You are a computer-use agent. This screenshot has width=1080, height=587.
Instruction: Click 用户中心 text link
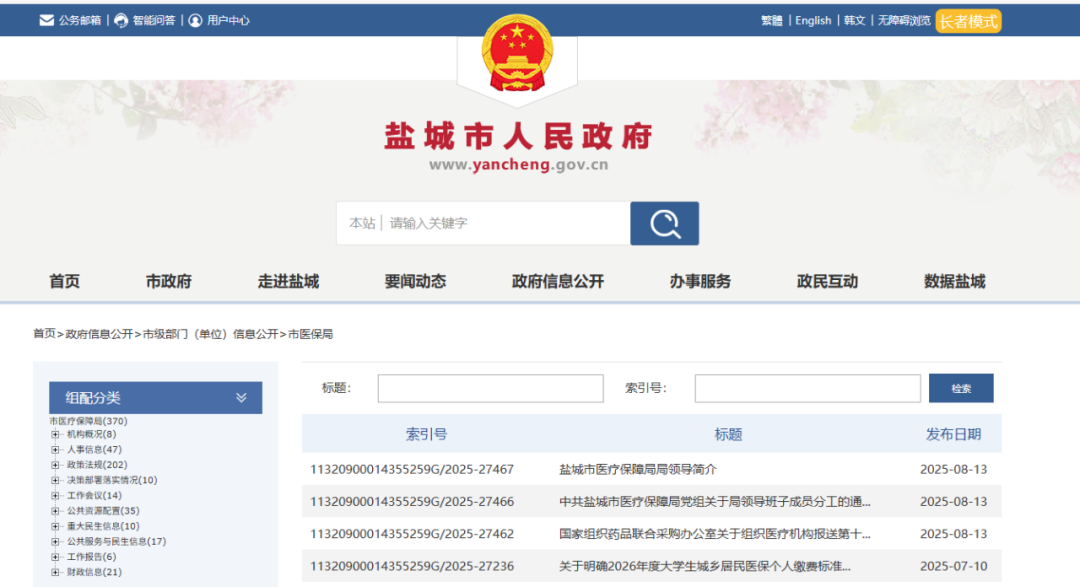click(228, 21)
